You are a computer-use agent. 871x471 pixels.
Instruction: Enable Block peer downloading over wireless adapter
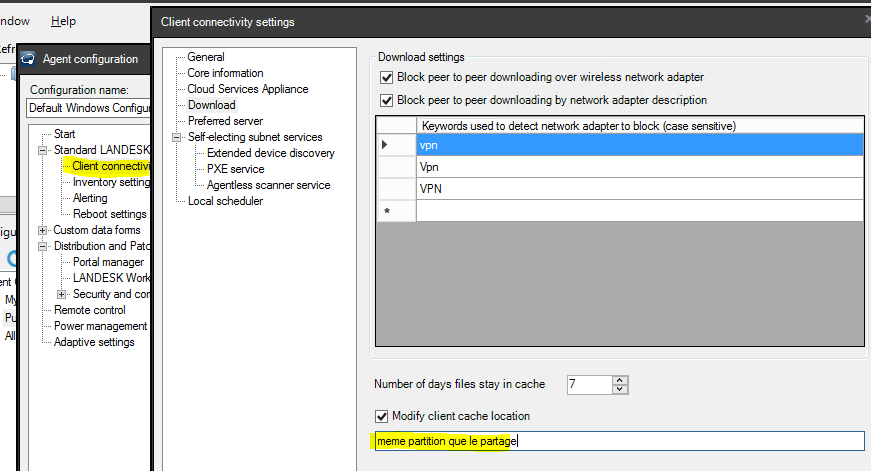coord(386,77)
